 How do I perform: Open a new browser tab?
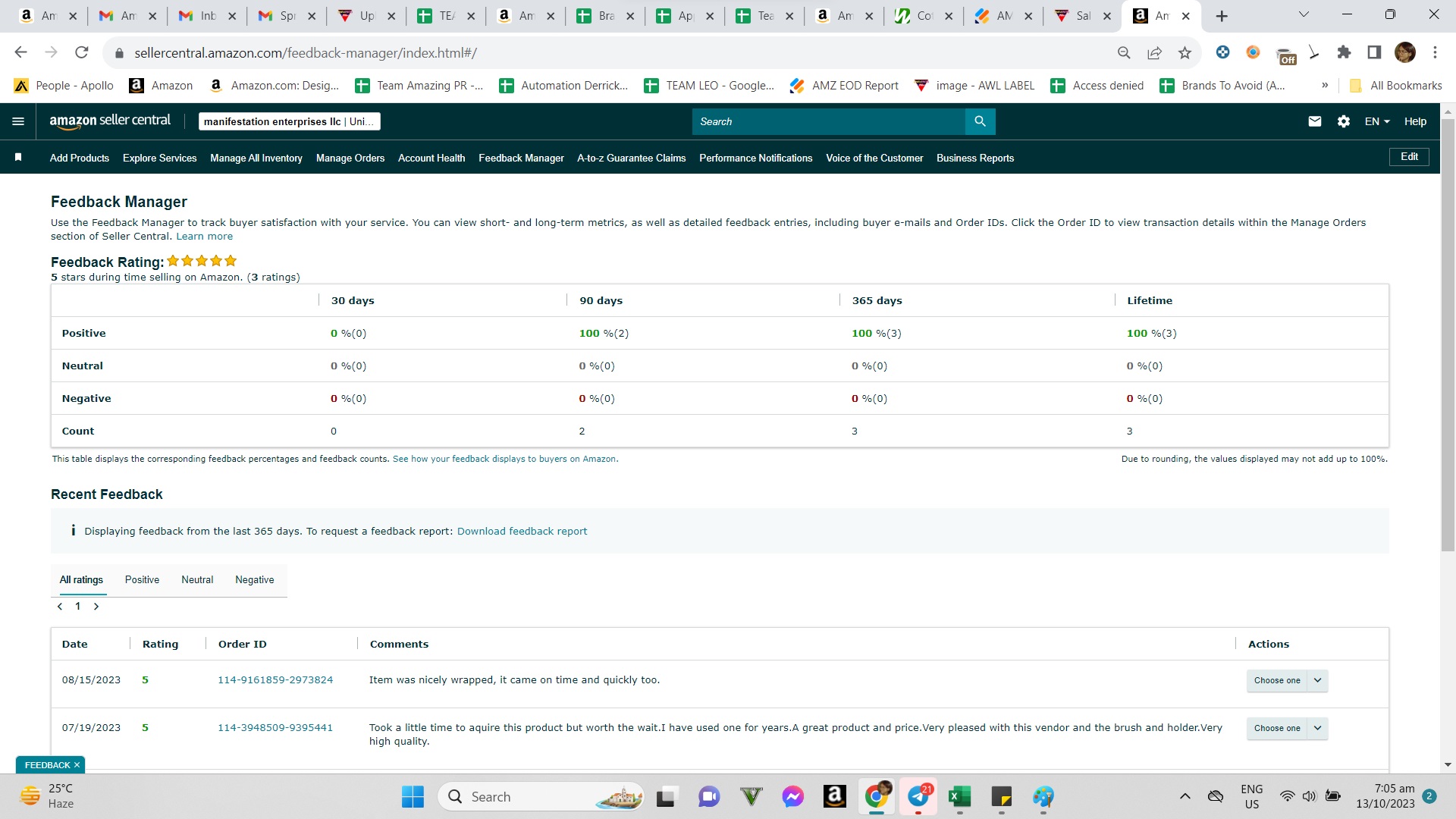click(x=1221, y=16)
